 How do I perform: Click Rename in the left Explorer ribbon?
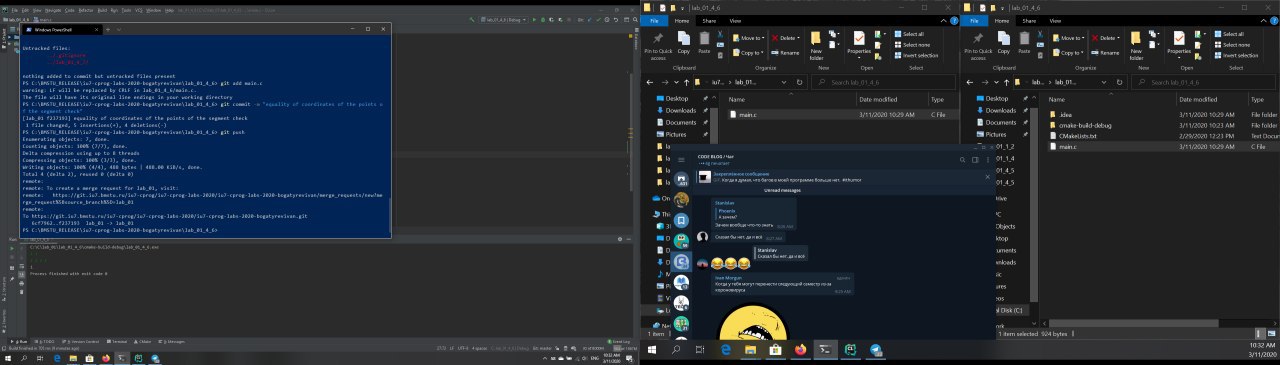785,52
